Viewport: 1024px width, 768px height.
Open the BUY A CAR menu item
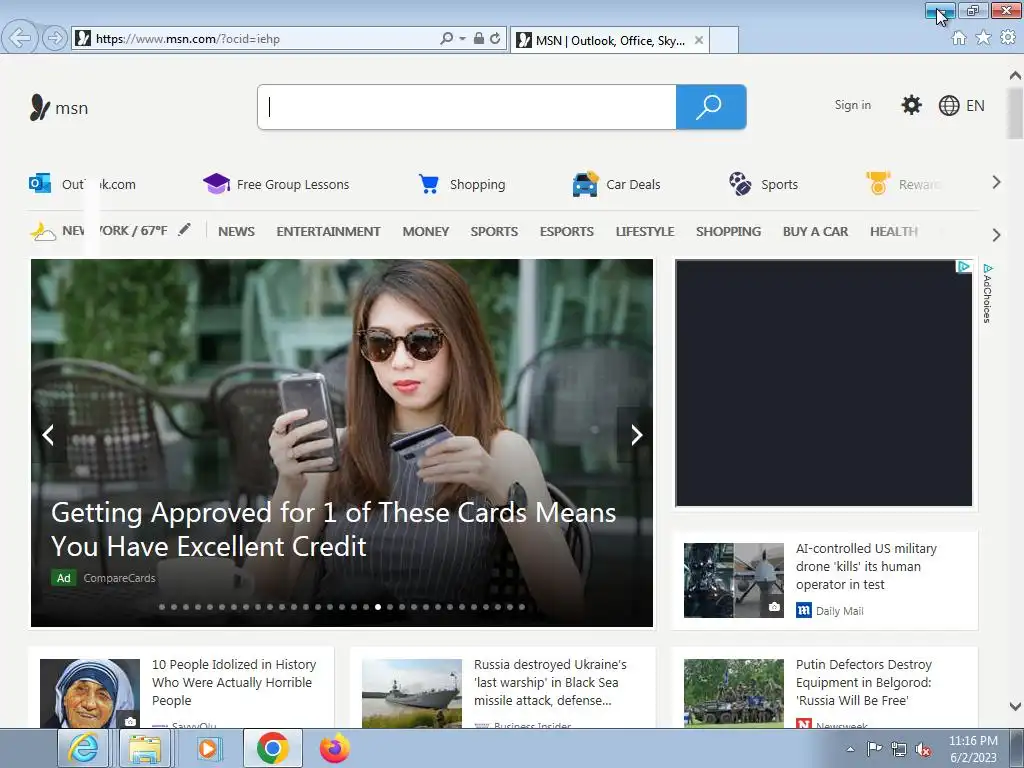(x=816, y=231)
